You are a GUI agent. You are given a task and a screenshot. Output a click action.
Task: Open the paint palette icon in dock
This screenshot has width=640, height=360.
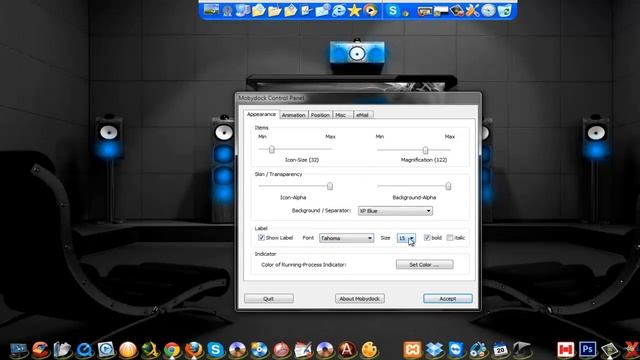pyautogui.click(x=369, y=350)
